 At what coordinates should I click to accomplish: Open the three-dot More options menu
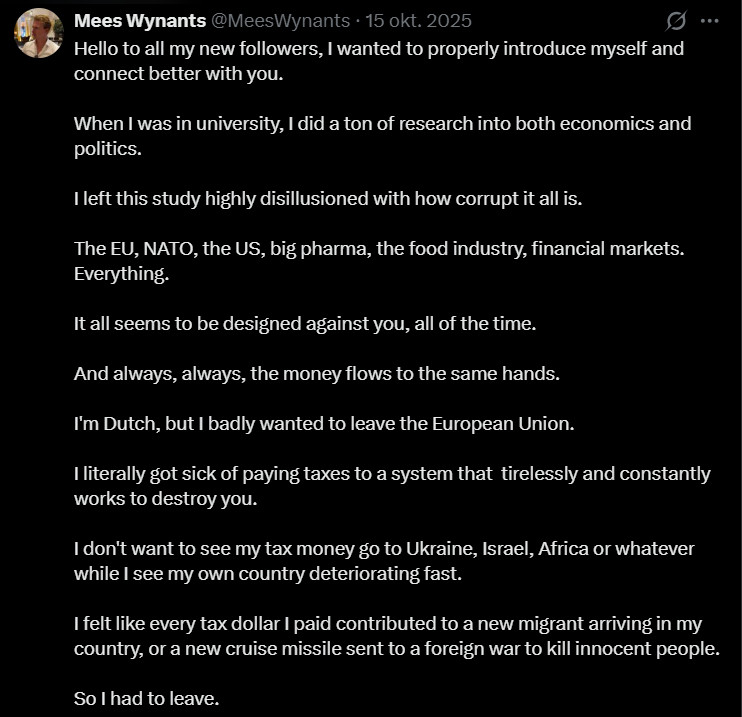[710, 20]
